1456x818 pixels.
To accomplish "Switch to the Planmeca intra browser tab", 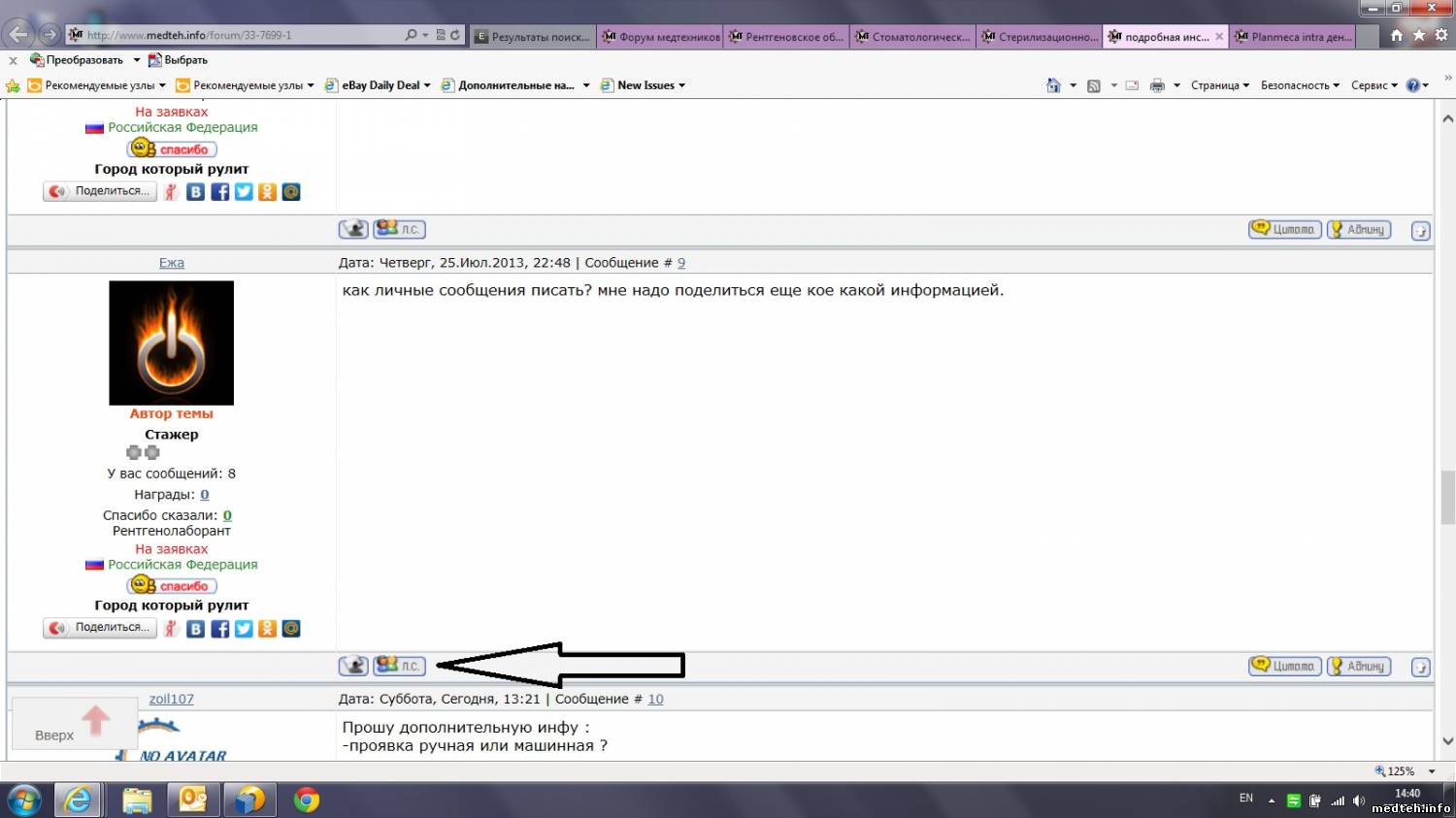I will pos(1299,37).
